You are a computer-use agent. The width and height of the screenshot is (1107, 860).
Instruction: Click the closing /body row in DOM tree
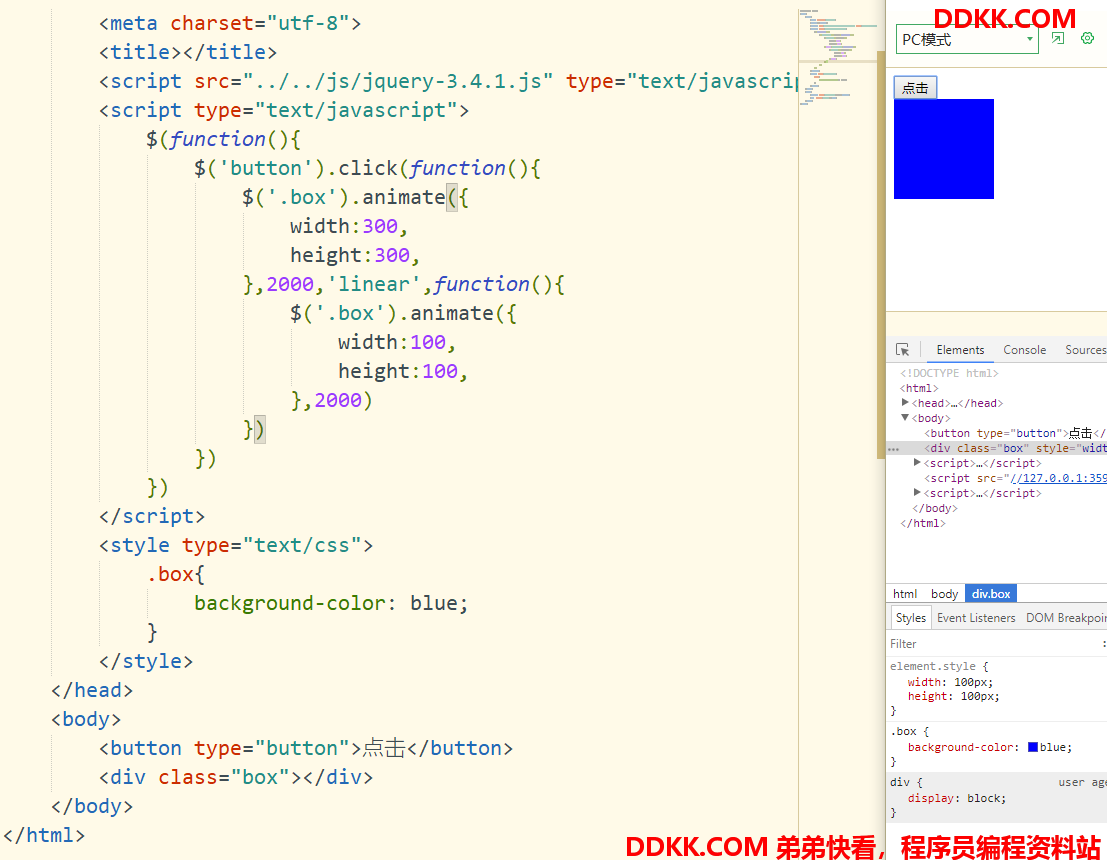click(x=935, y=508)
